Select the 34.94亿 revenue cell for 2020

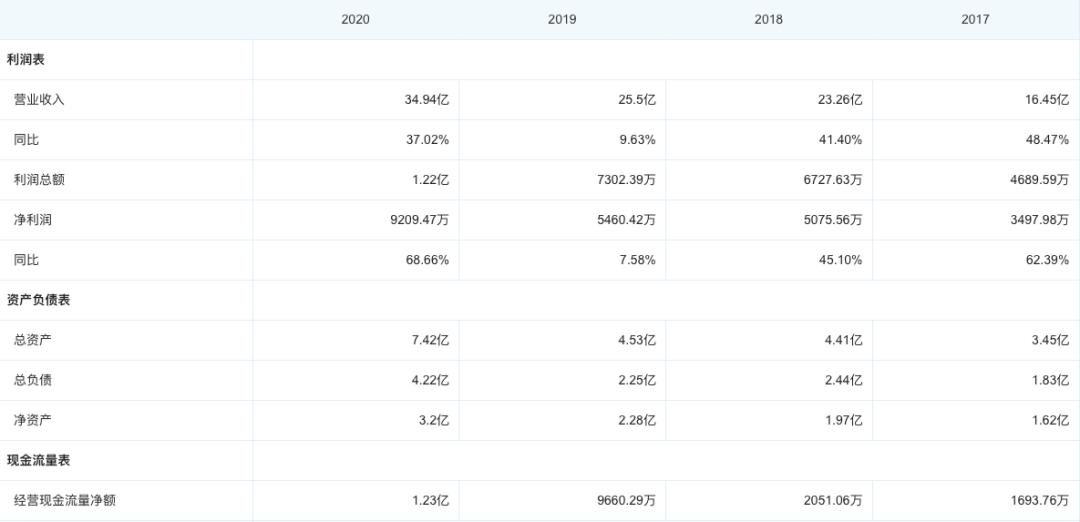tap(427, 100)
